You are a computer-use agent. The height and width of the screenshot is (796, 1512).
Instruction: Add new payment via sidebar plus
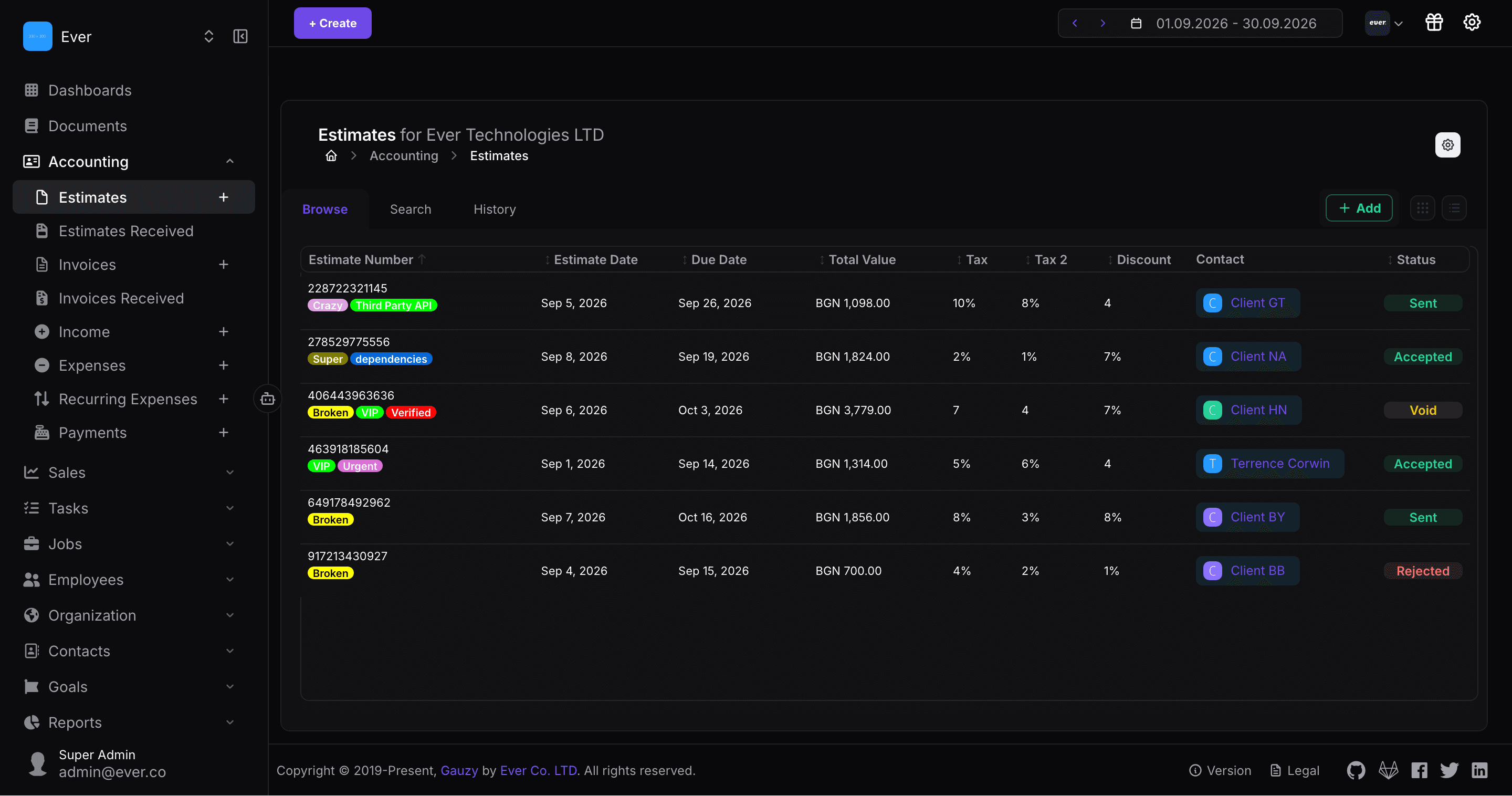(x=223, y=432)
